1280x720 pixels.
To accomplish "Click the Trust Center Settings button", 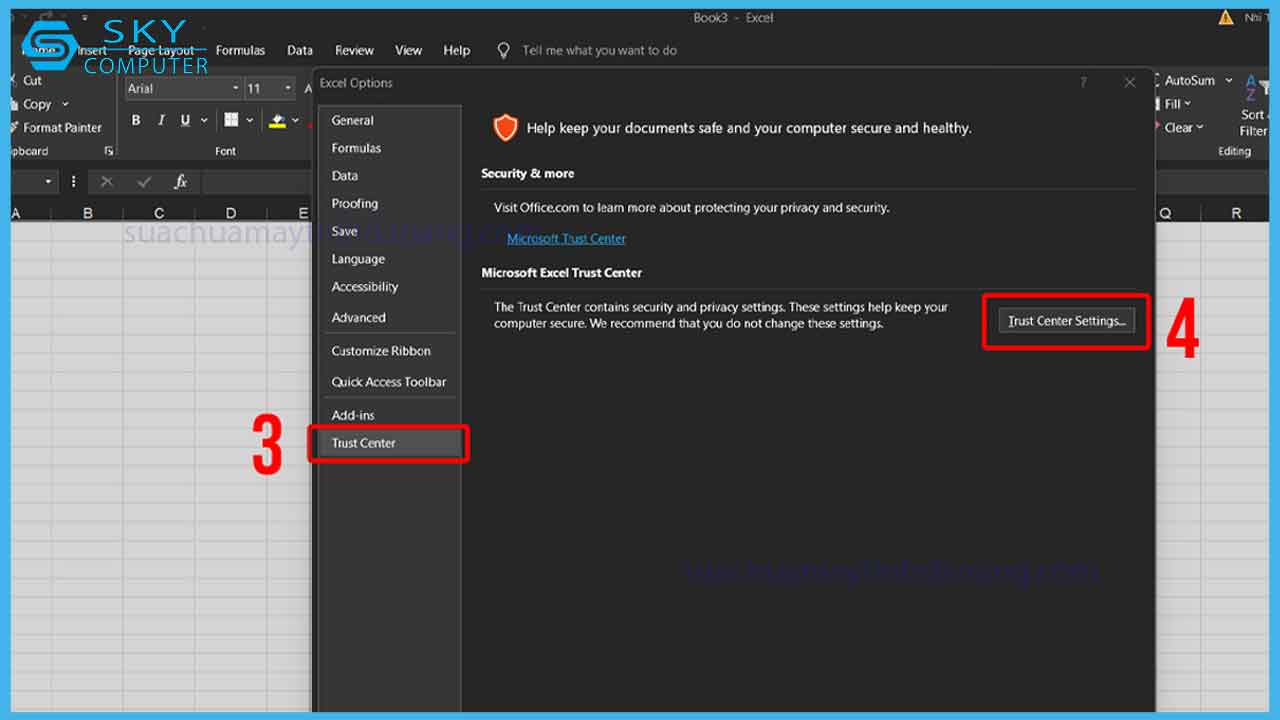I will [1066, 321].
